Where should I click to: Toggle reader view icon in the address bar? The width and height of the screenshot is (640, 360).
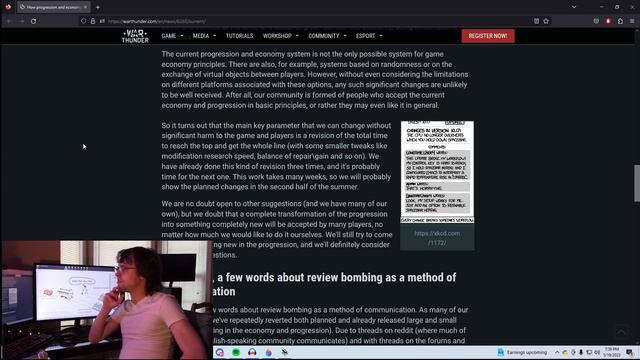point(536,21)
